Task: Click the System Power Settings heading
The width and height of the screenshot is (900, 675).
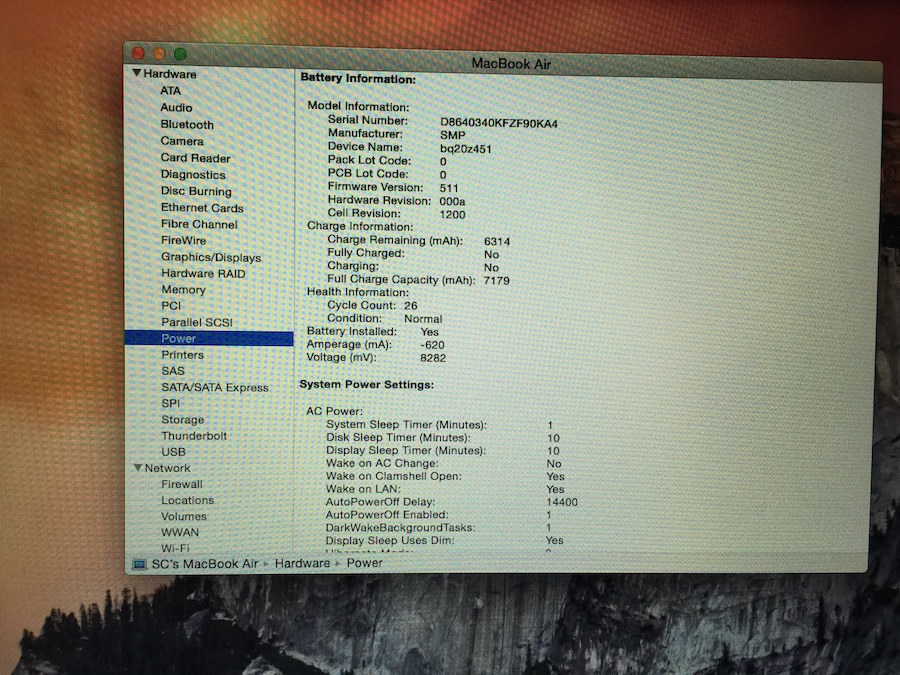Action: pyautogui.click(x=367, y=385)
